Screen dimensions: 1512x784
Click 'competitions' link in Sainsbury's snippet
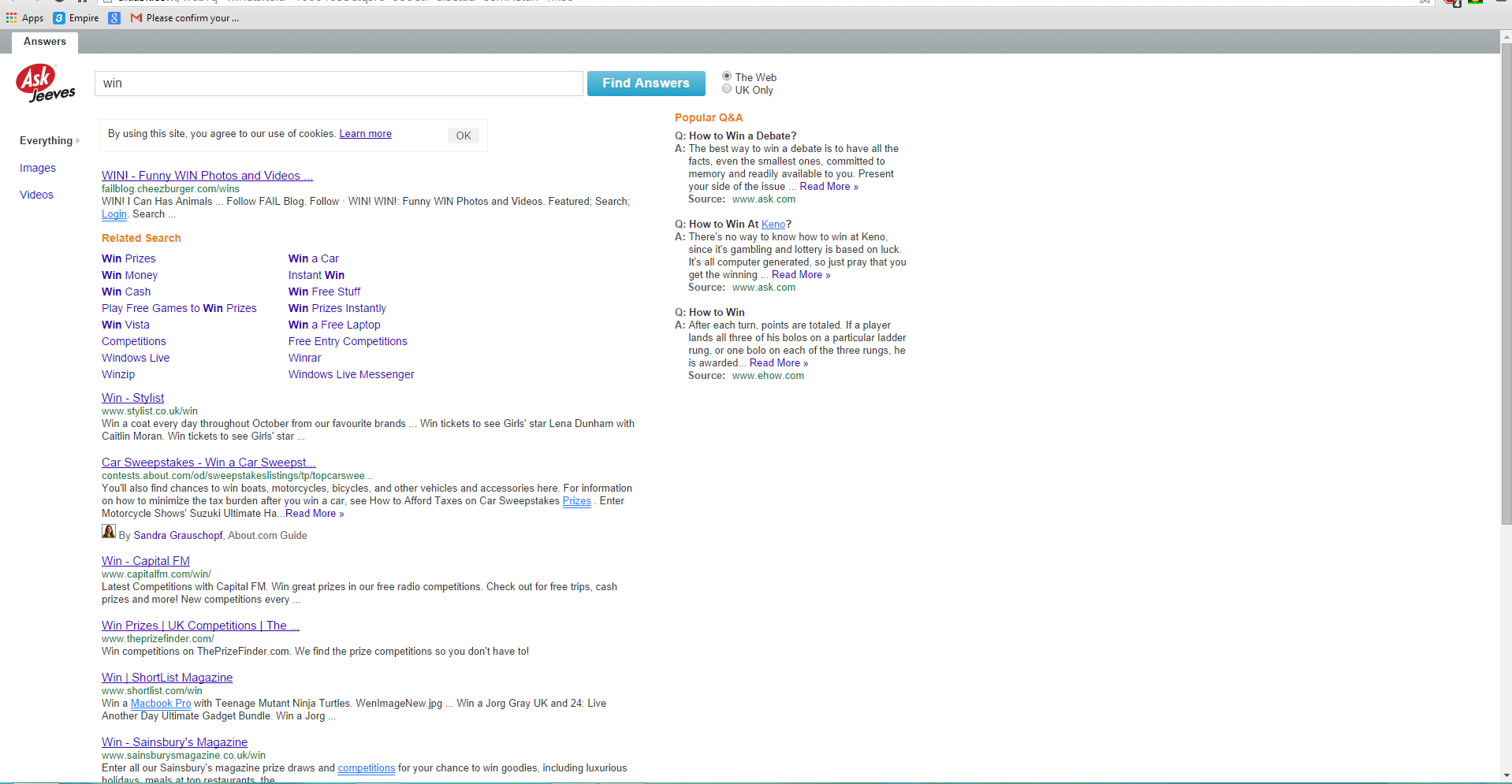click(x=367, y=768)
